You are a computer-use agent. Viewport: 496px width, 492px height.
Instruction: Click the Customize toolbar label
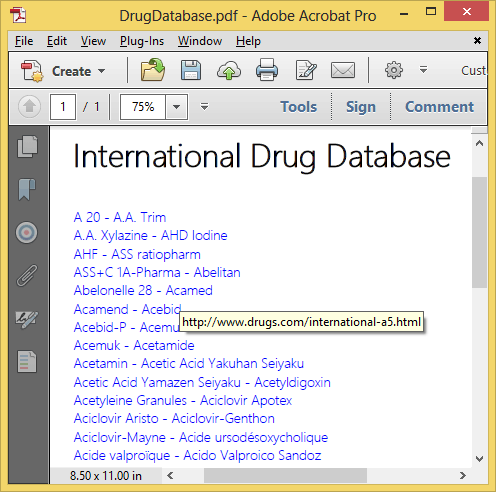pos(474,70)
